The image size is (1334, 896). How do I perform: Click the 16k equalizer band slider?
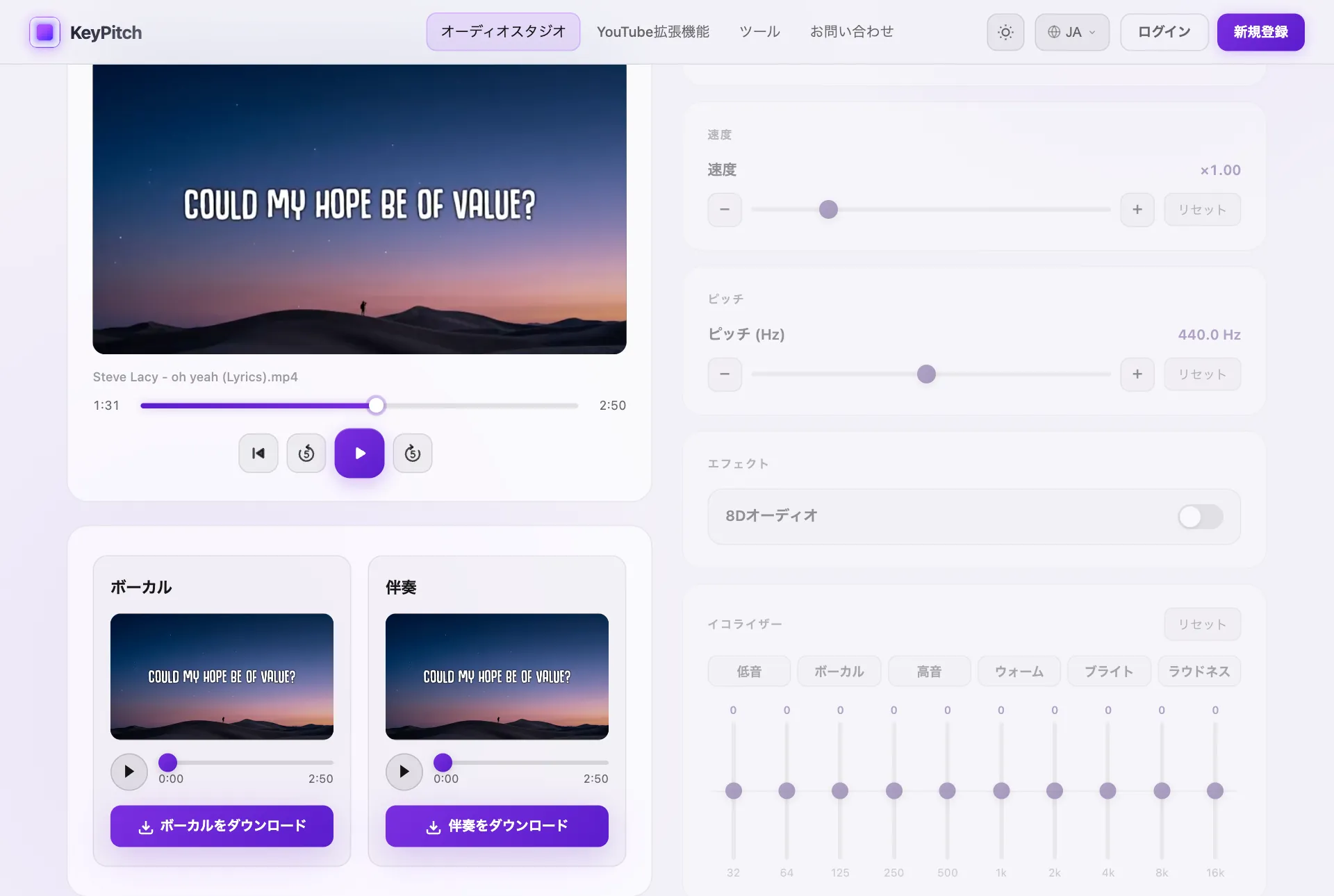(1215, 791)
